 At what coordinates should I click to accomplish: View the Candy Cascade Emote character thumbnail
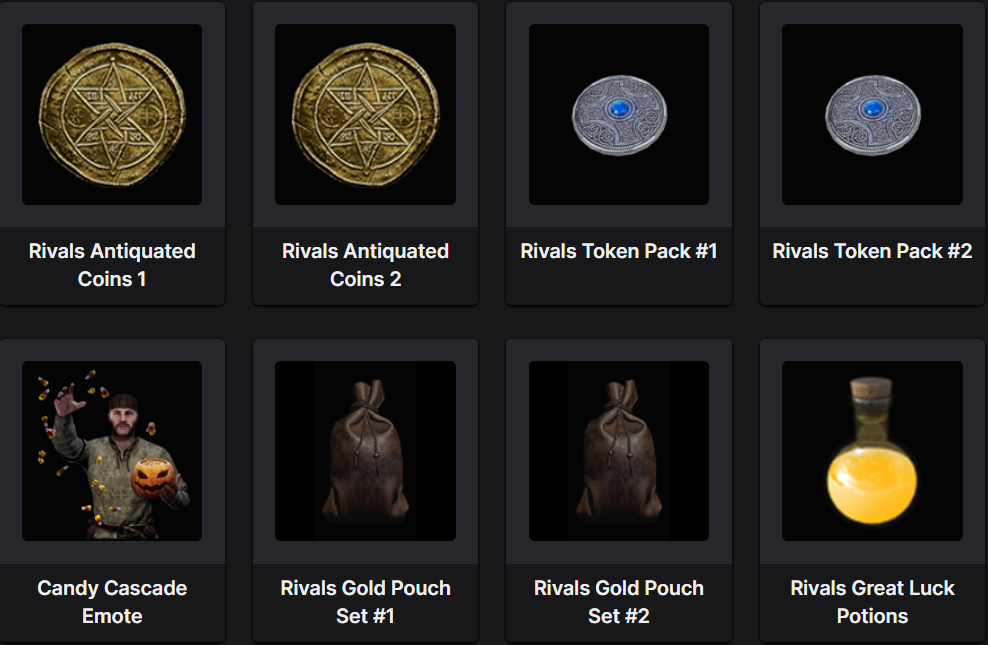point(112,451)
